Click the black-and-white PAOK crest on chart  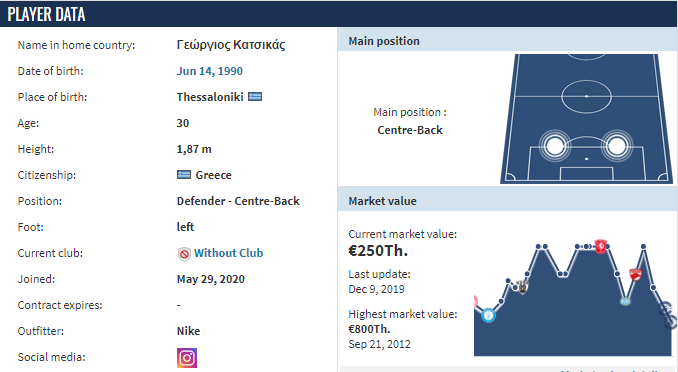click(523, 287)
